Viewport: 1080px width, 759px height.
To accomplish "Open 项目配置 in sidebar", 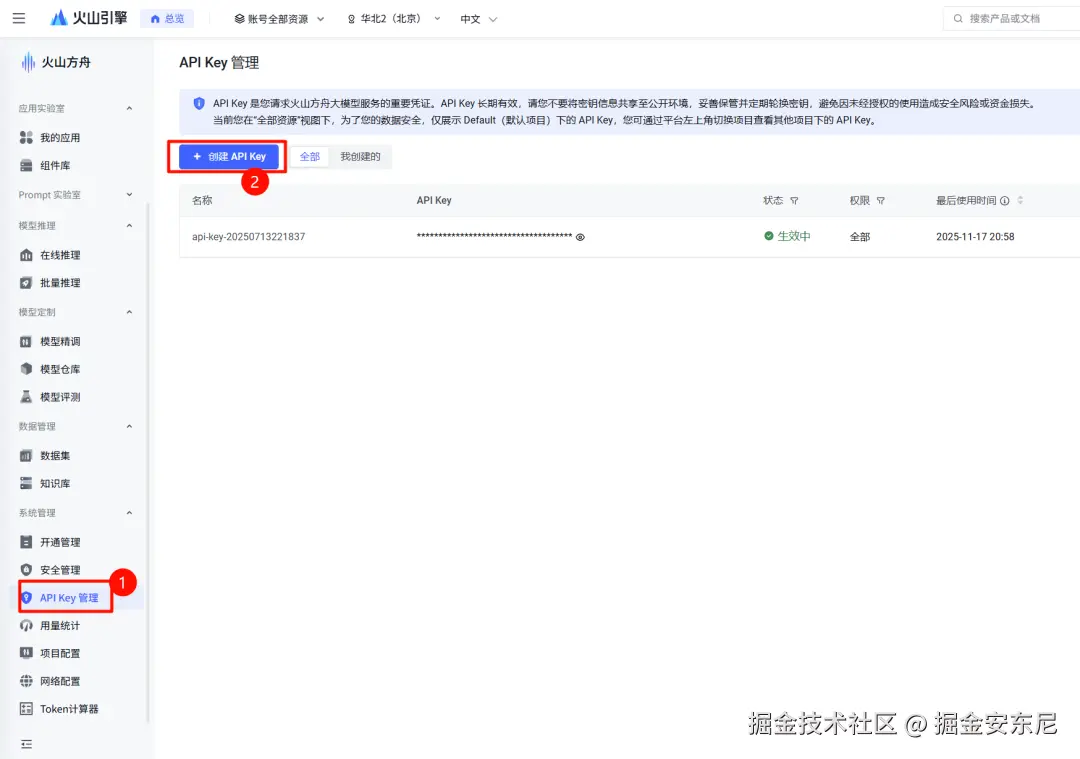I will point(60,653).
